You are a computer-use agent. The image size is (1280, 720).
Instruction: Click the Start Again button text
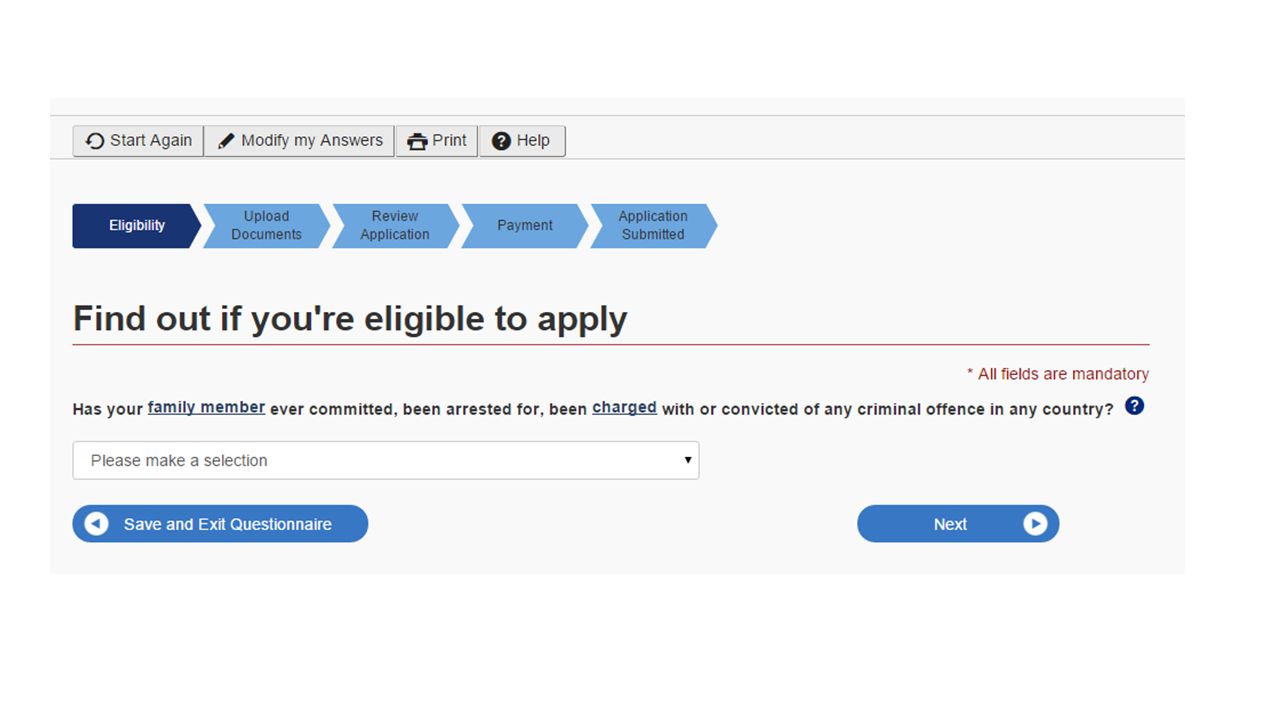(151, 140)
